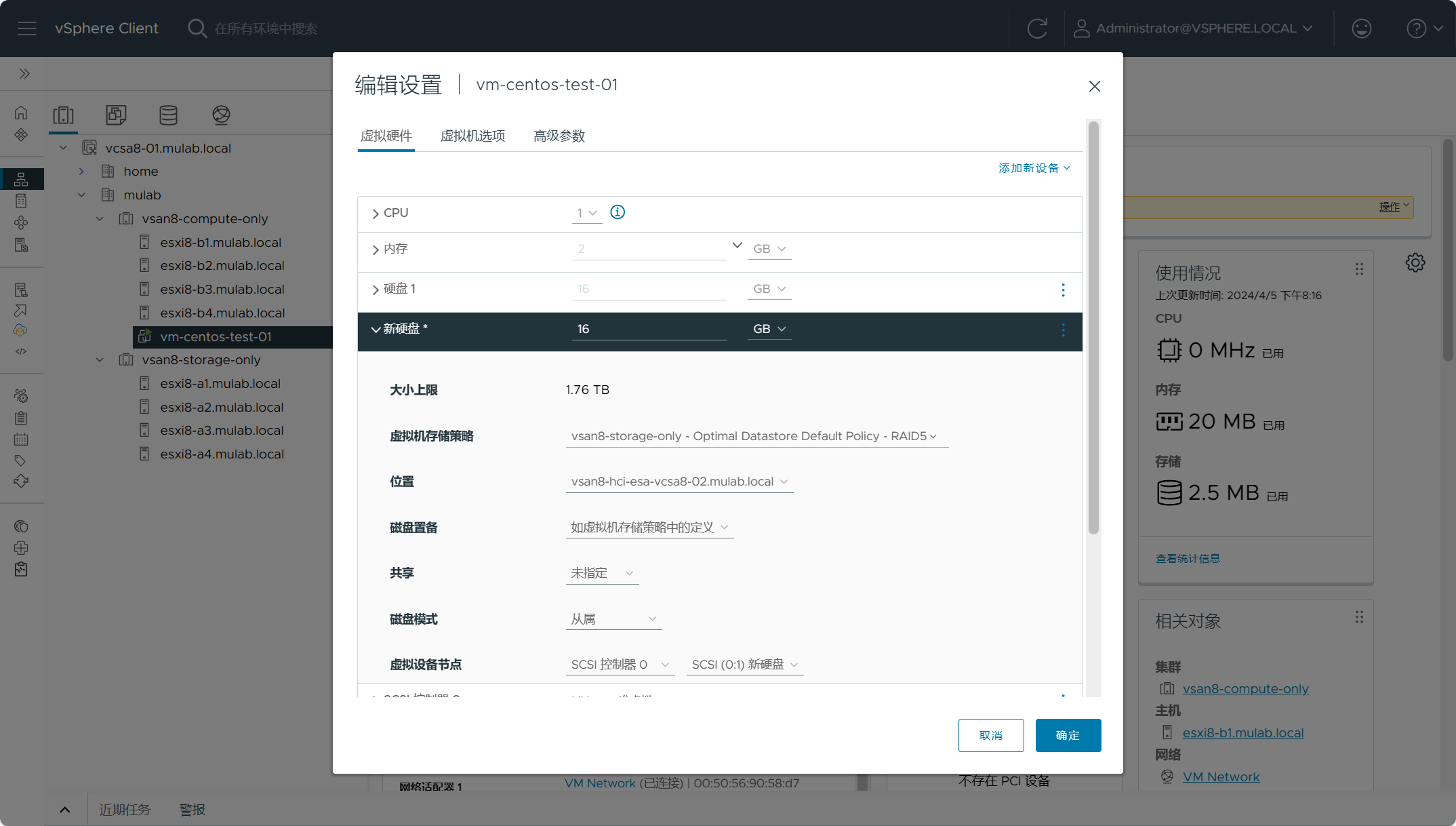Viewport: 1456px width, 826px height.
Task: Select the inventory icon in sidebar
Action: coord(21,180)
